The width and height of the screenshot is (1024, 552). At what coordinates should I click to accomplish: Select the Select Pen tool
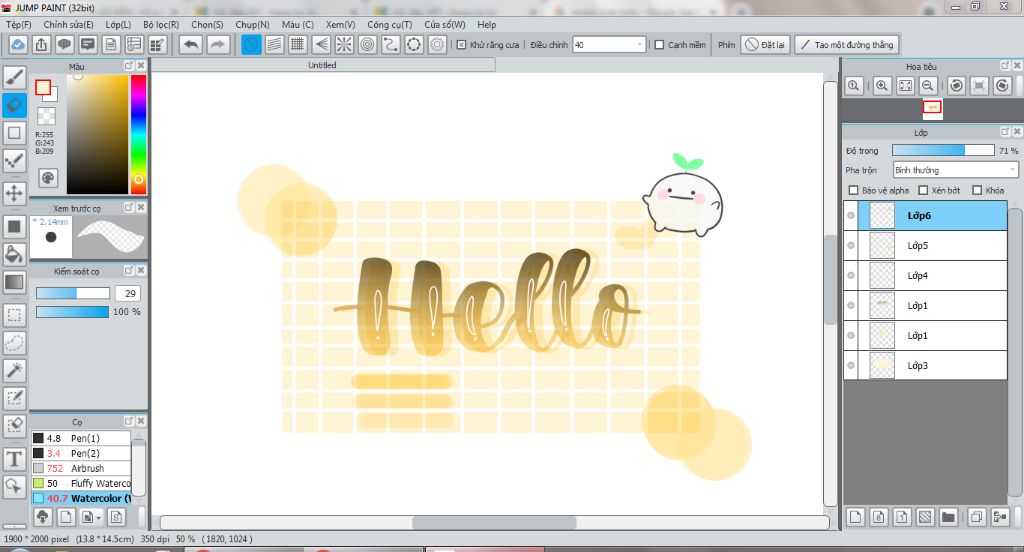click(14, 398)
